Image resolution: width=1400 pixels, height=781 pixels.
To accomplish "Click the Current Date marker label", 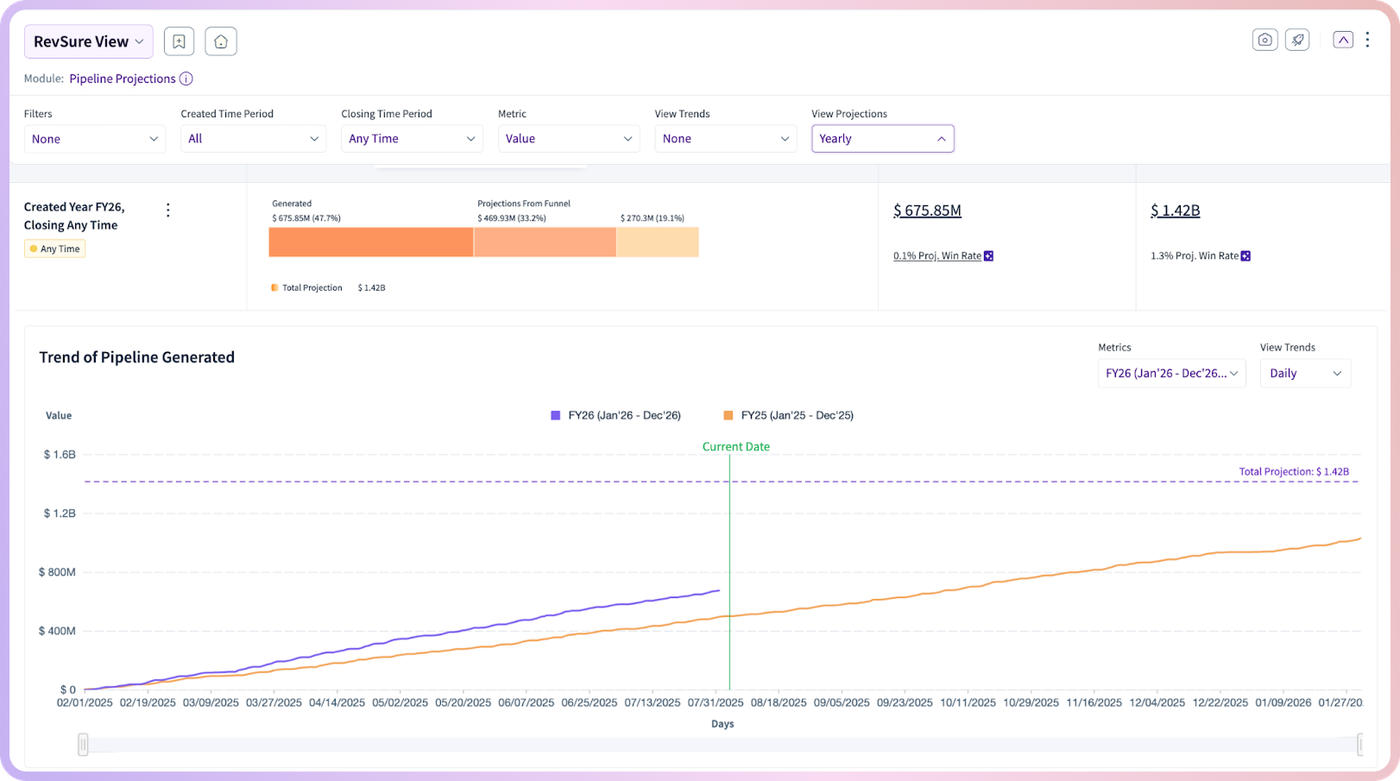I will pos(736,447).
